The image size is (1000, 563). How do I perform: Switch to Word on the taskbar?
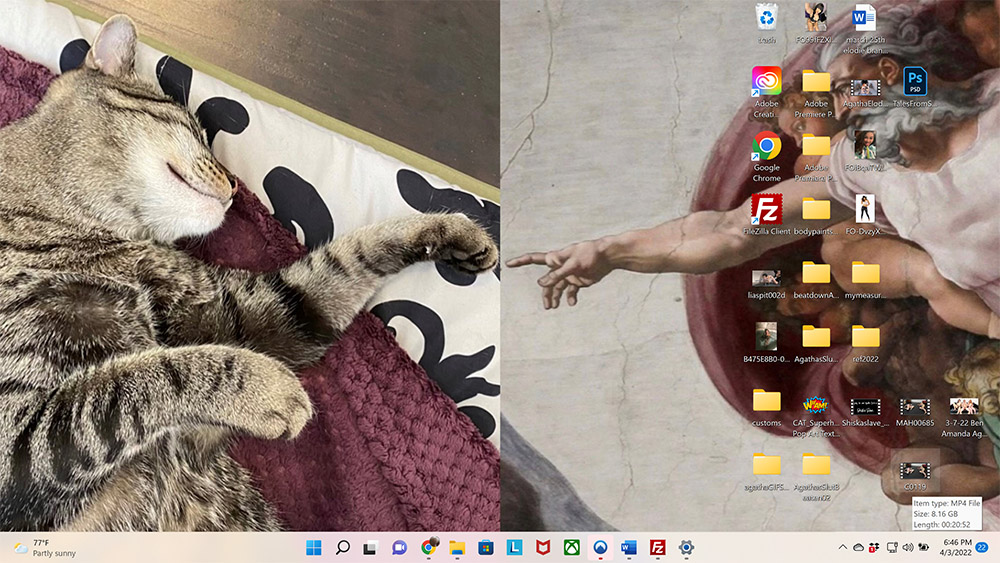pos(629,547)
